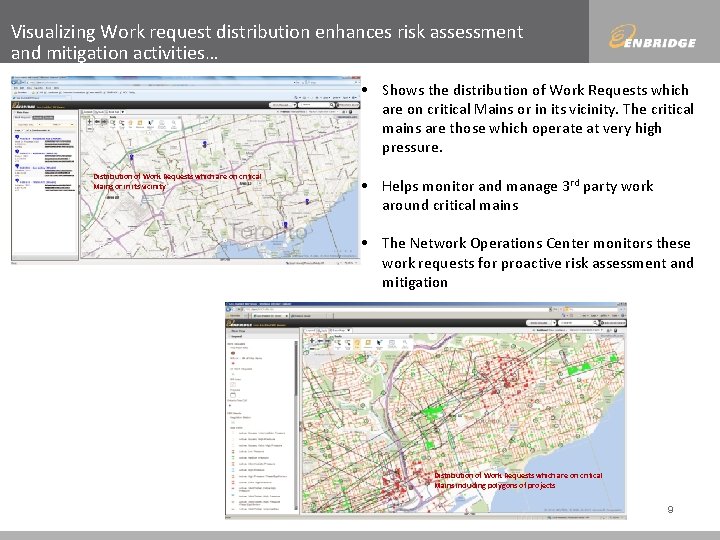
Task: Click search magnifier icon in bottom screenshot header
Action: point(595,323)
